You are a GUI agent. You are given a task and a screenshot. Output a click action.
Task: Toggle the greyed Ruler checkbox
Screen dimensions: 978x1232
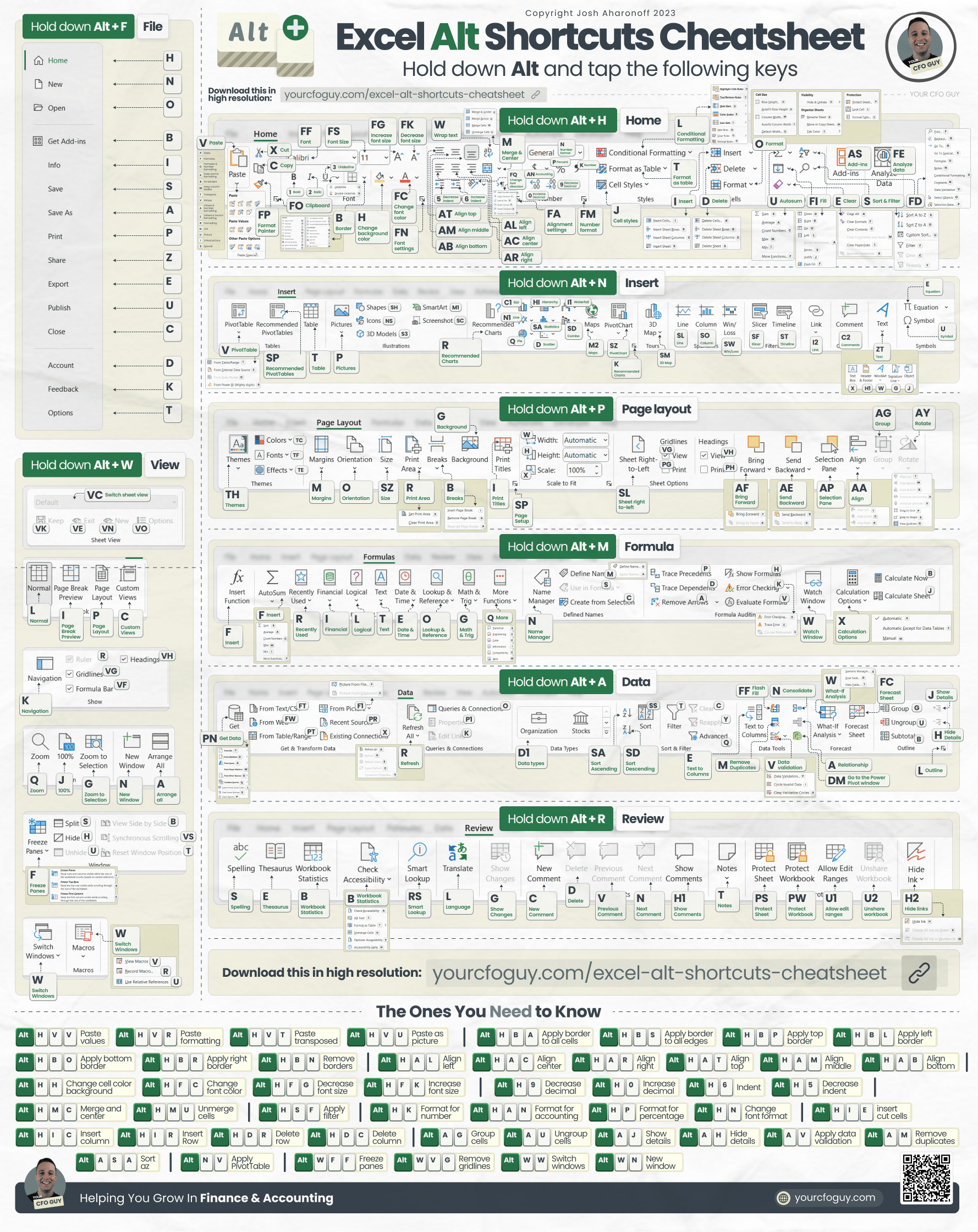pos(69,659)
